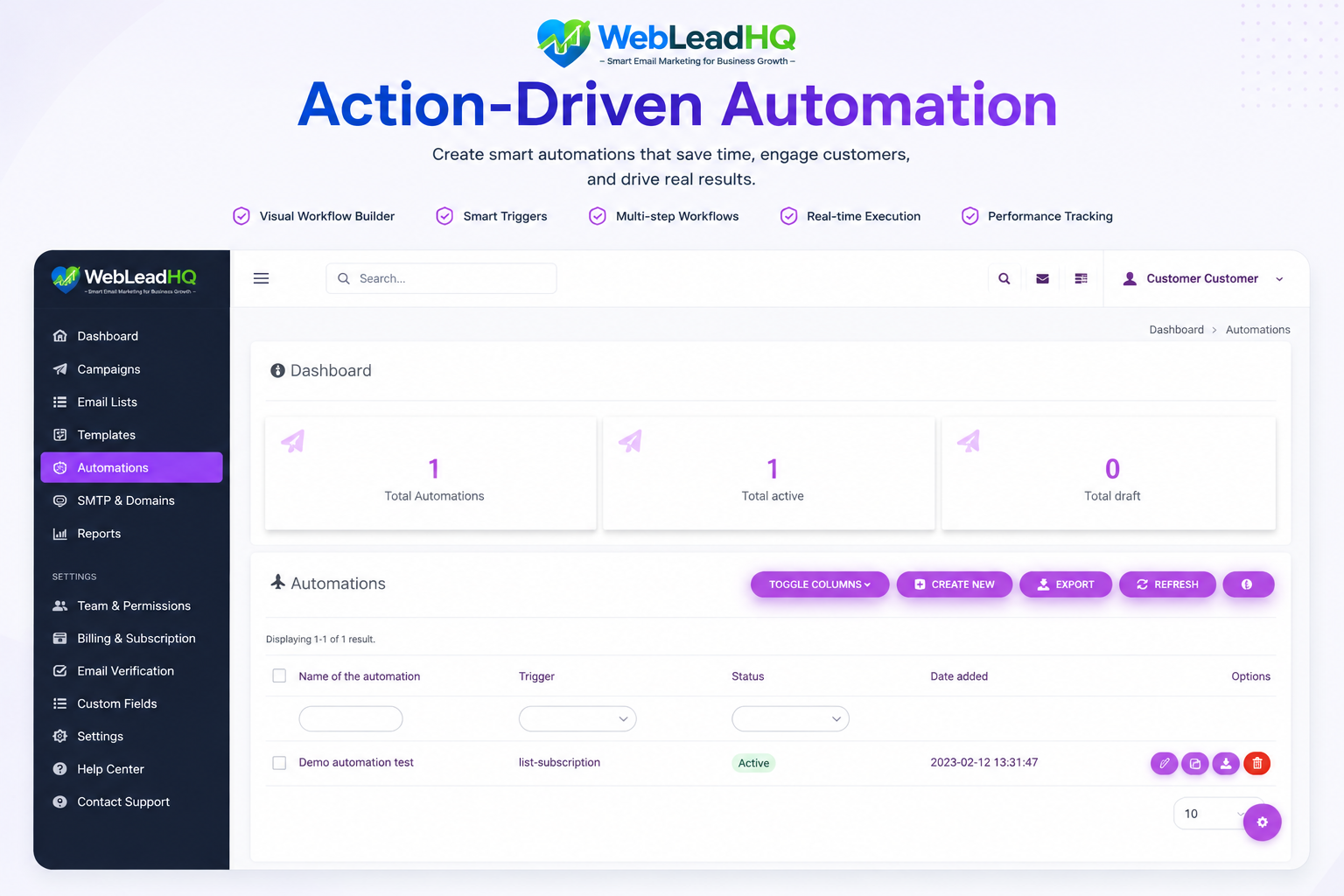Open the Status filter dropdown
Image resolution: width=1344 pixels, height=896 pixels.
(790, 719)
